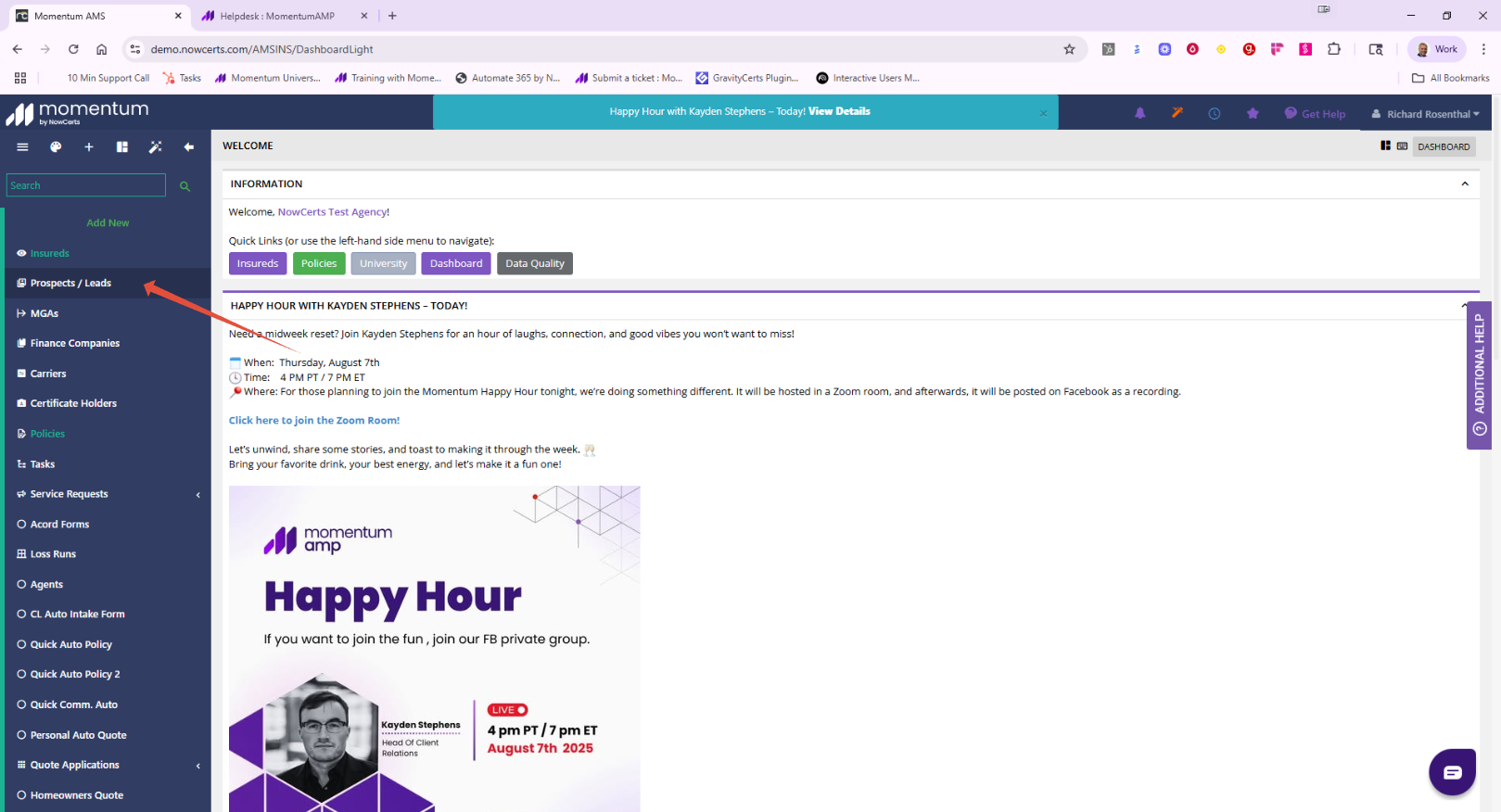
Task: Click the NowCerts Test Agency link
Action: pyautogui.click(x=332, y=212)
